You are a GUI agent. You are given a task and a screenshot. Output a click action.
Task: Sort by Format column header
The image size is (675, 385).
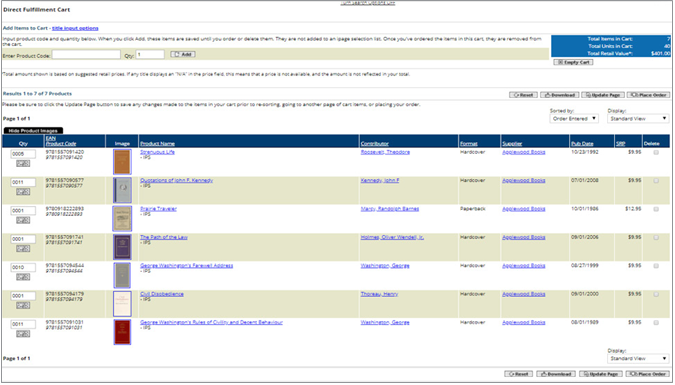pyautogui.click(x=468, y=144)
